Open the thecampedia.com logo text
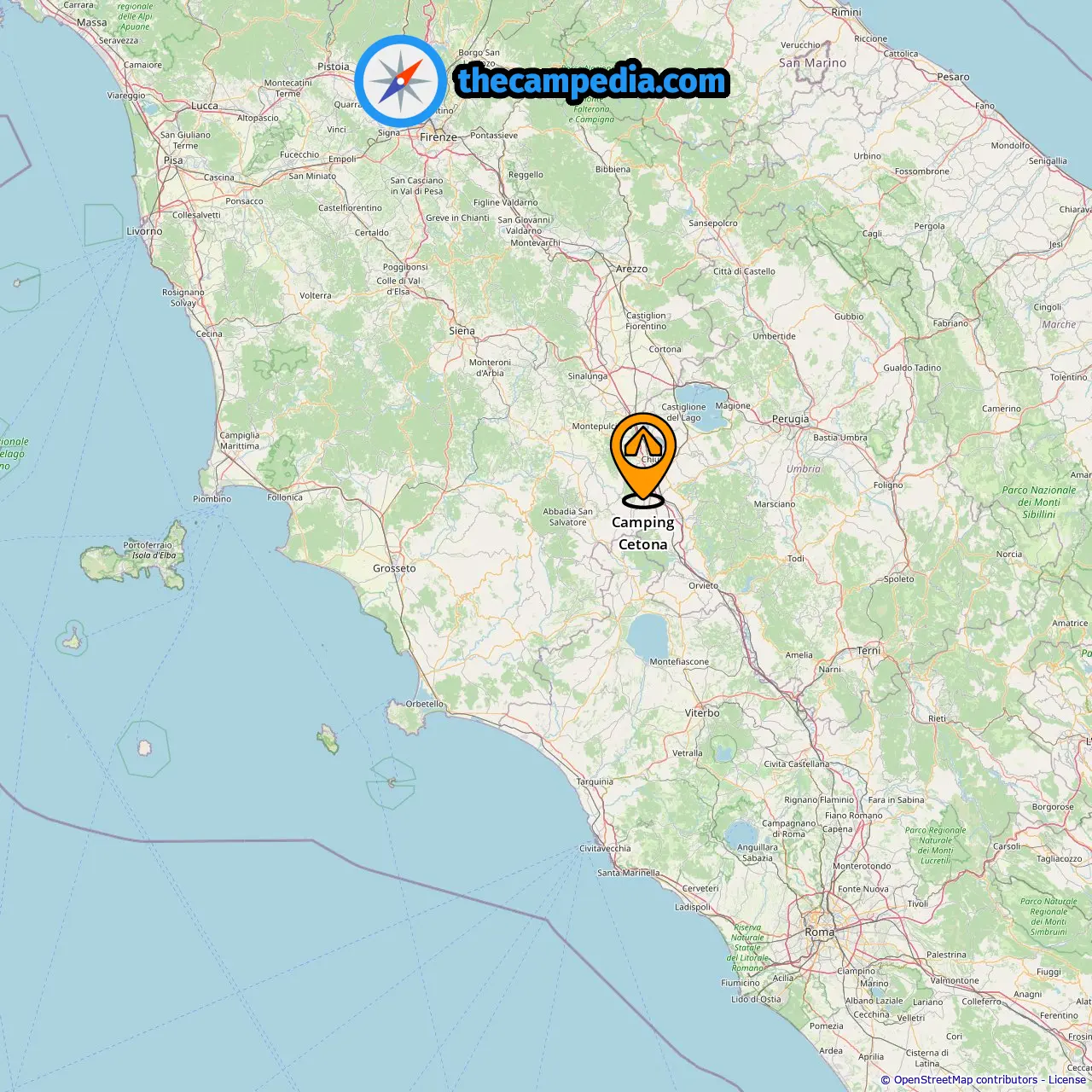 tap(592, 81)
